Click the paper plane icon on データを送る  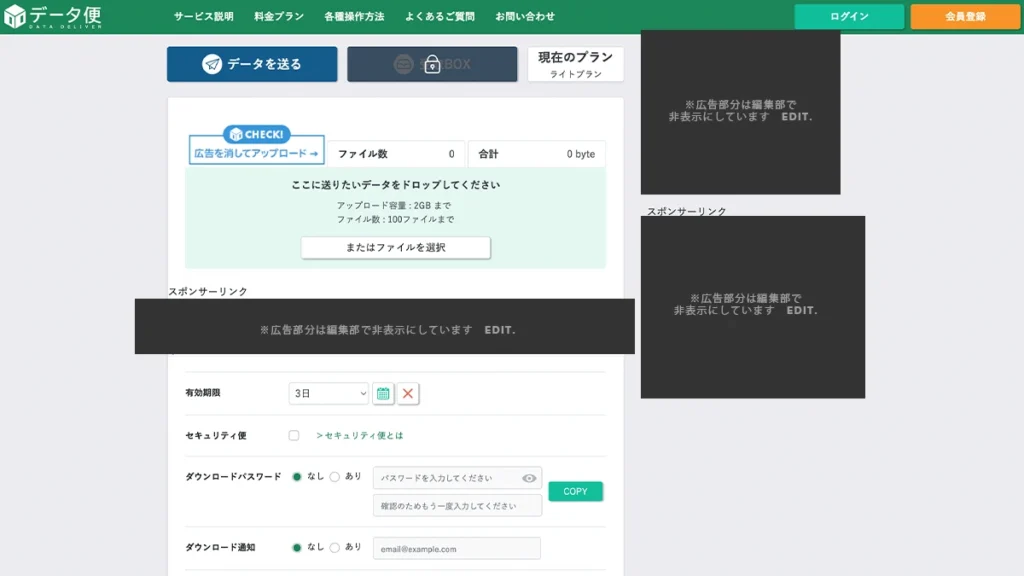212,64
